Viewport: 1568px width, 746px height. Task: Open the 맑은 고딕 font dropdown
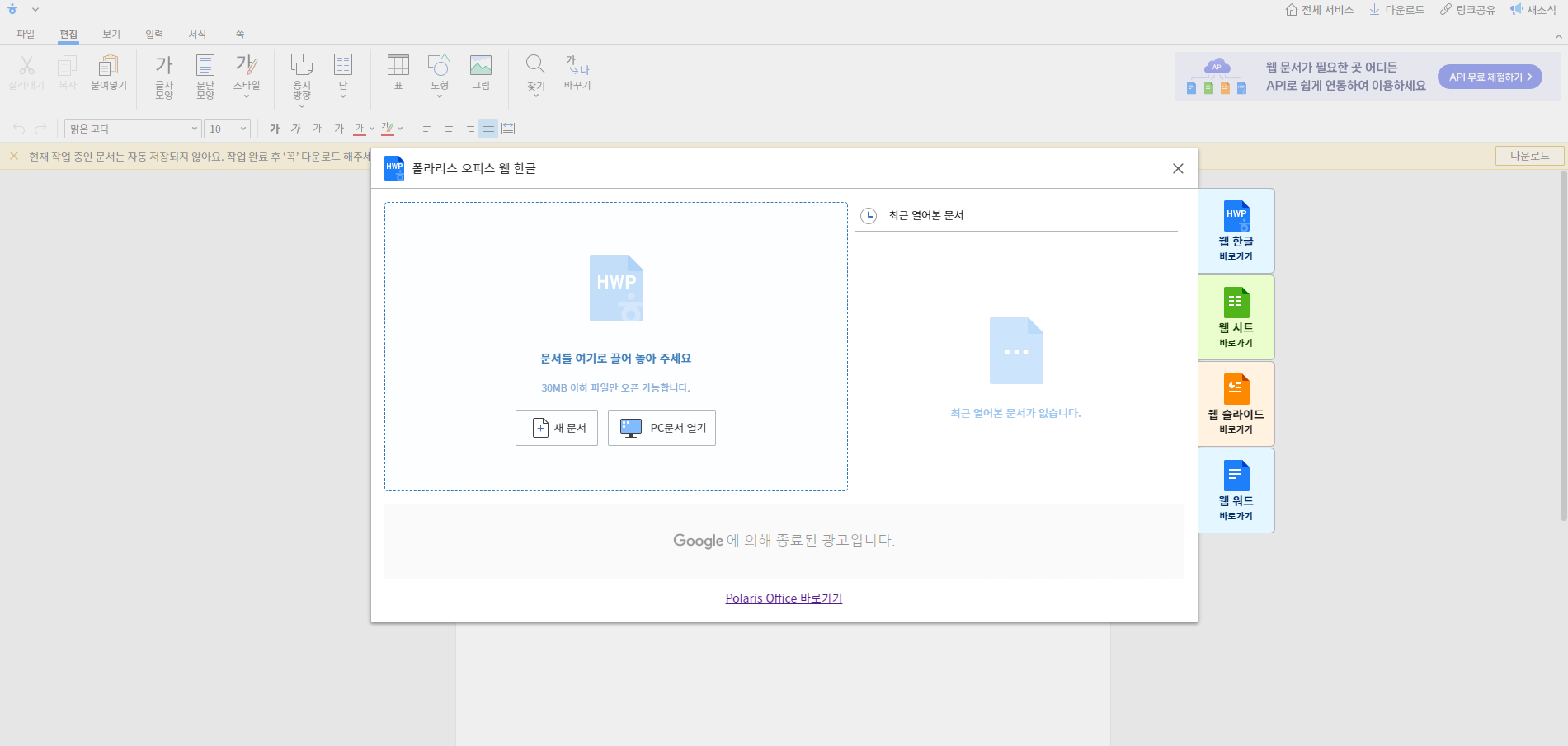pos(133,129)
